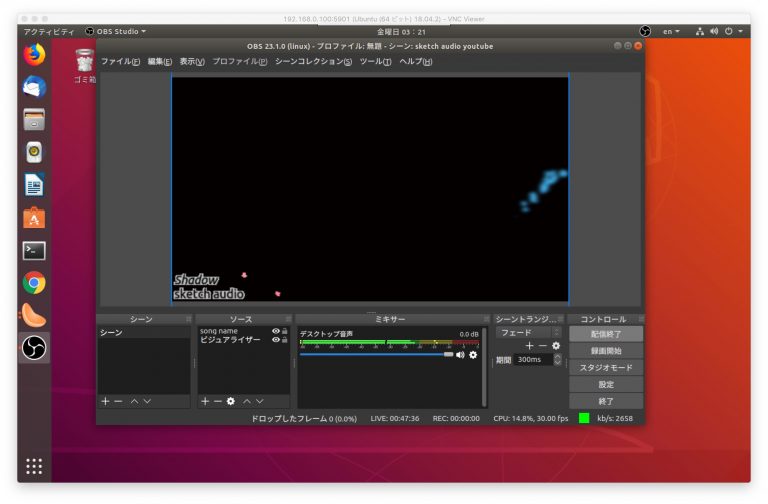768x504 pixels.
Task: Move the scene up with the arrow
Action: [134, 401]
